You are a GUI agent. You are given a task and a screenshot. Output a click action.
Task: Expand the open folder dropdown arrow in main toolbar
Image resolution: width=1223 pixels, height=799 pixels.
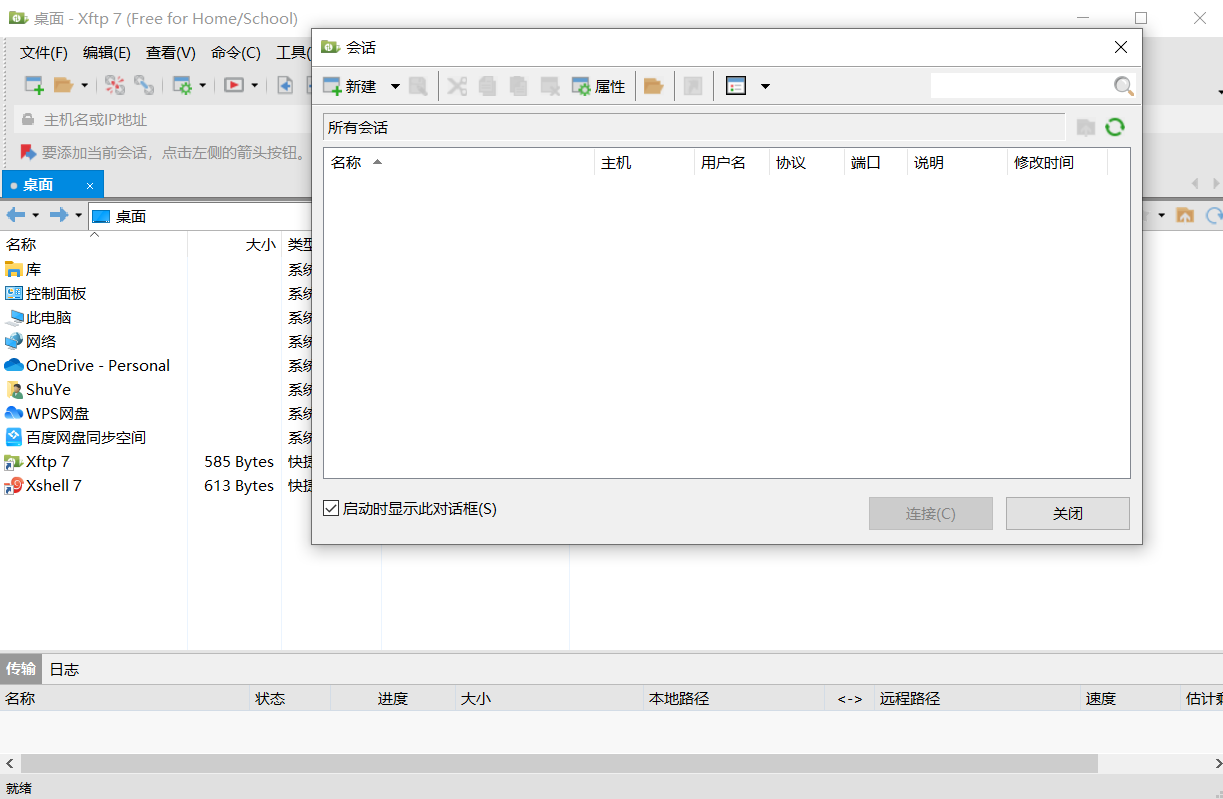[85, 86]
